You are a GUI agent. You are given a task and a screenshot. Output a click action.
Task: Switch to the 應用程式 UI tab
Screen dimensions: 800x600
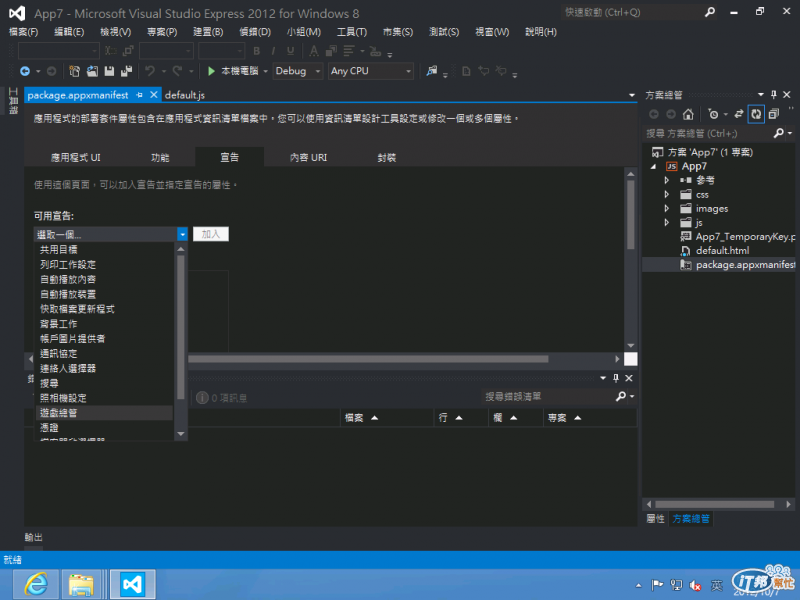click(x=76, y=158)
